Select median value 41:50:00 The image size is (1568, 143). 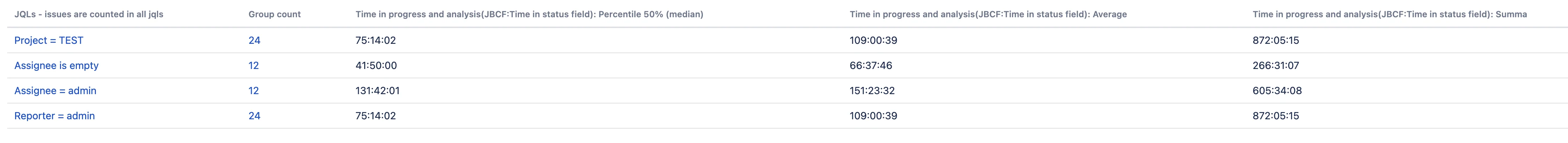click(x=376, y=65)
